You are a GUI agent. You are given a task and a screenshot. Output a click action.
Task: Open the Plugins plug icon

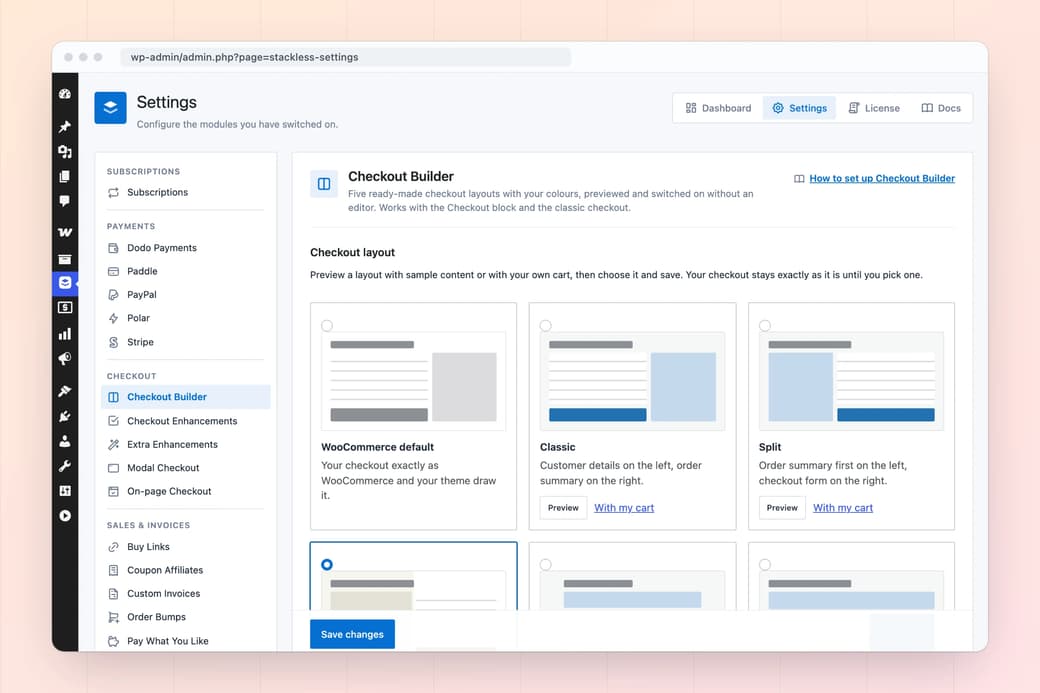(64, 416)
